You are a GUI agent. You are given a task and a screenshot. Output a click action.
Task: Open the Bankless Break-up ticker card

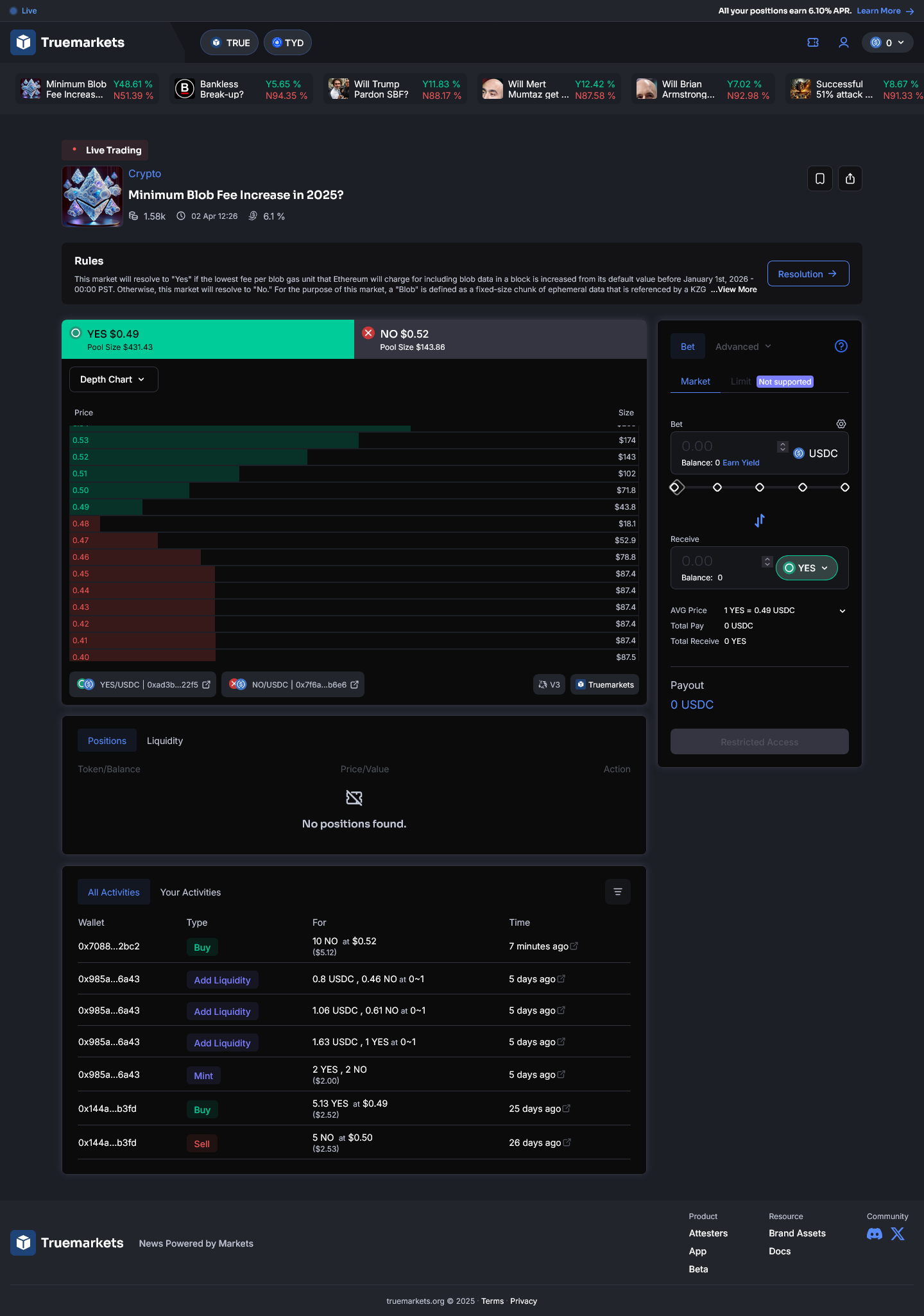[x=241, y=89]
